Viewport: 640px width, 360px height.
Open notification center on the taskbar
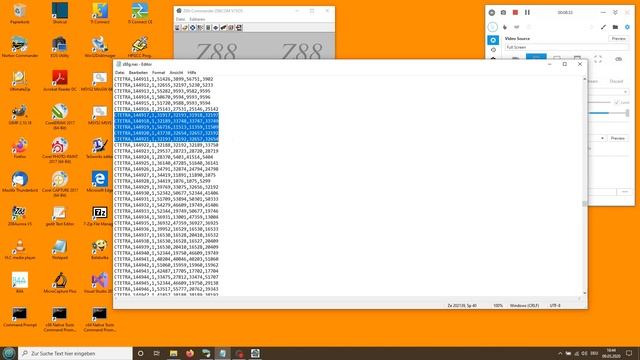pyautogui.click(x=629, y=353)
